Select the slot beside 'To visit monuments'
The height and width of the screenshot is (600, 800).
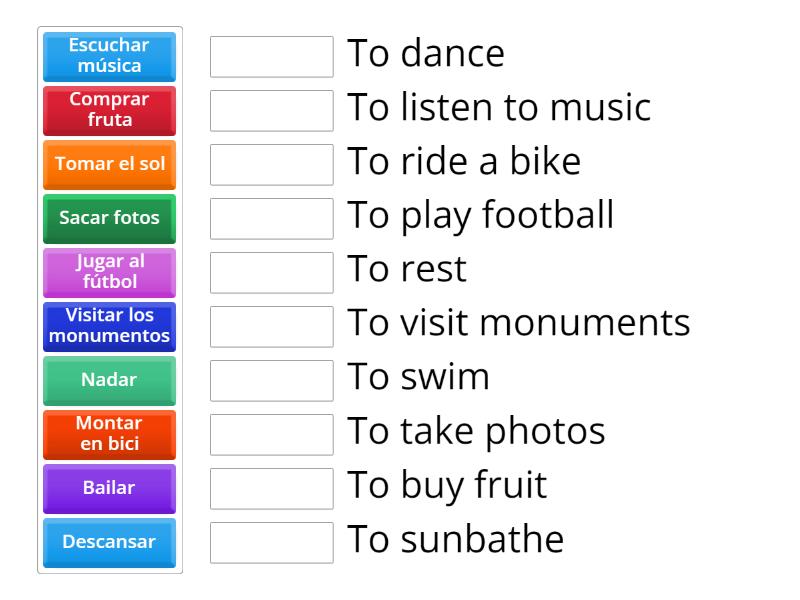tap(271, 327)
